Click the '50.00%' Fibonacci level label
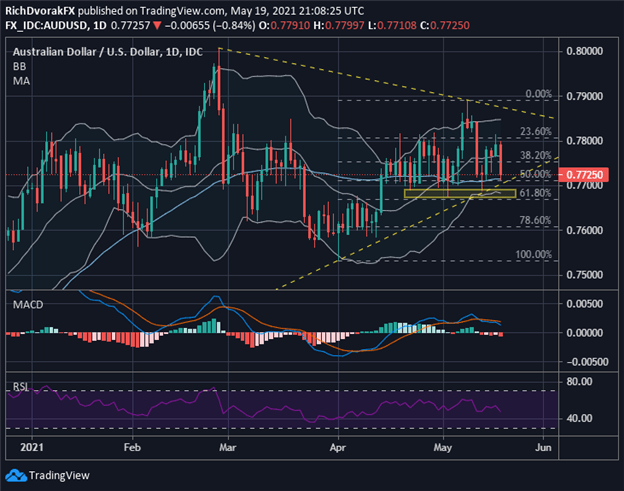The width and height of the screenshot is (624, 491). click(x=536, y=174)
